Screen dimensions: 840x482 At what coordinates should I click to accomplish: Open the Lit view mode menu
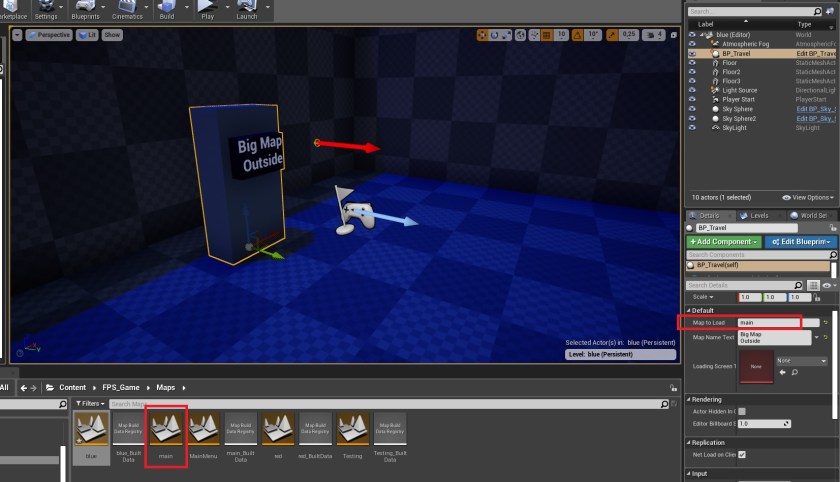87,34
